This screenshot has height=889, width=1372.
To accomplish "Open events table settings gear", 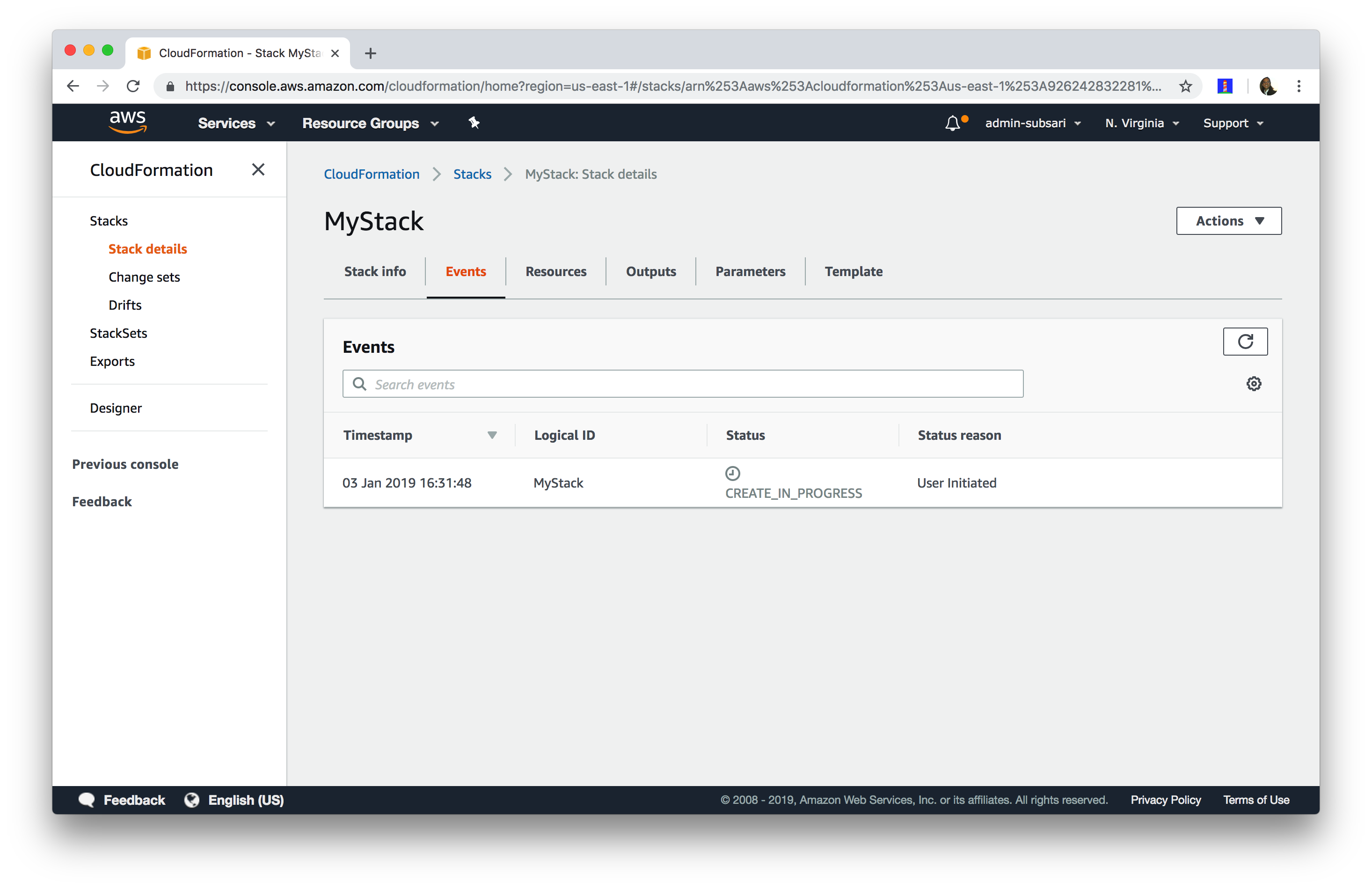I will pos(1253,383).
